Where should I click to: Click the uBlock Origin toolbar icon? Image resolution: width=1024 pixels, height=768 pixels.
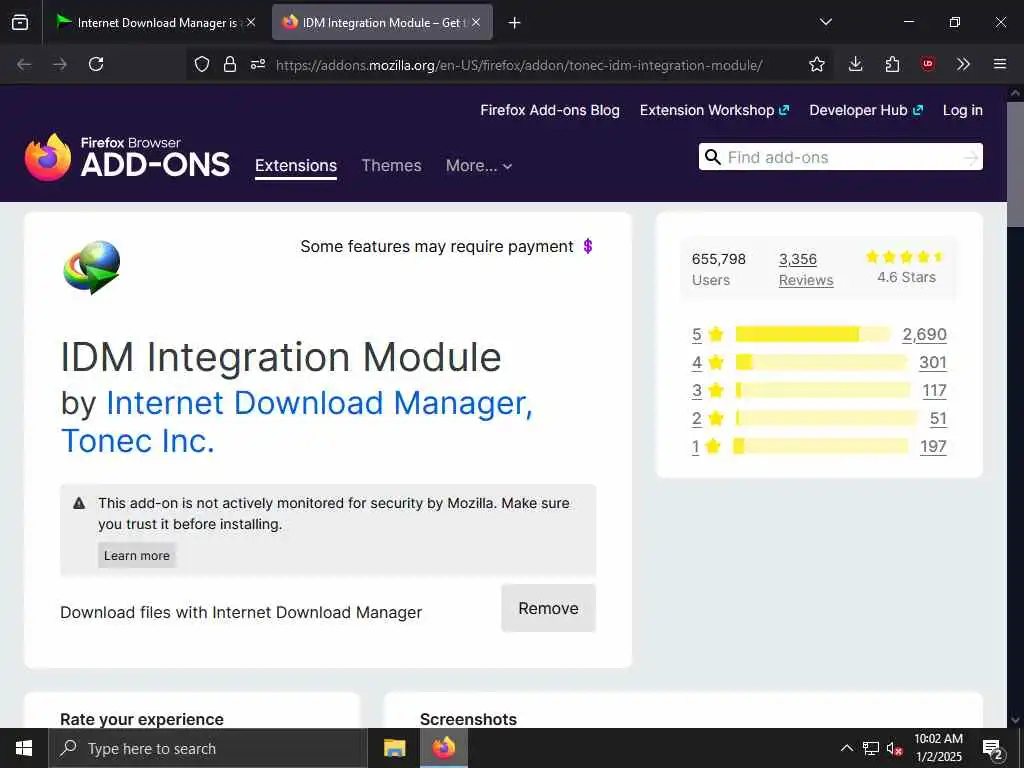[x=928, y=64]
